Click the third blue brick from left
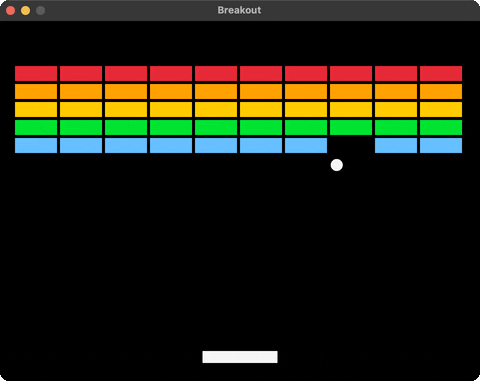The width and height of the screenshot is (480, 381). (126, 145)
